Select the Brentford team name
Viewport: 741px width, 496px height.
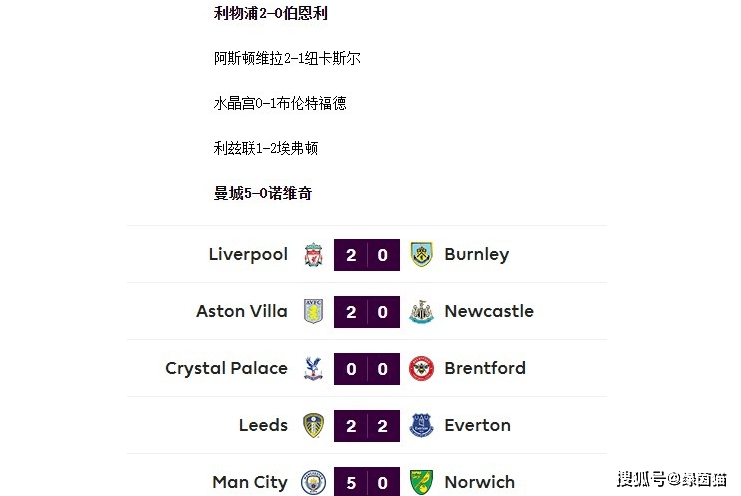(x=485, y=368)
